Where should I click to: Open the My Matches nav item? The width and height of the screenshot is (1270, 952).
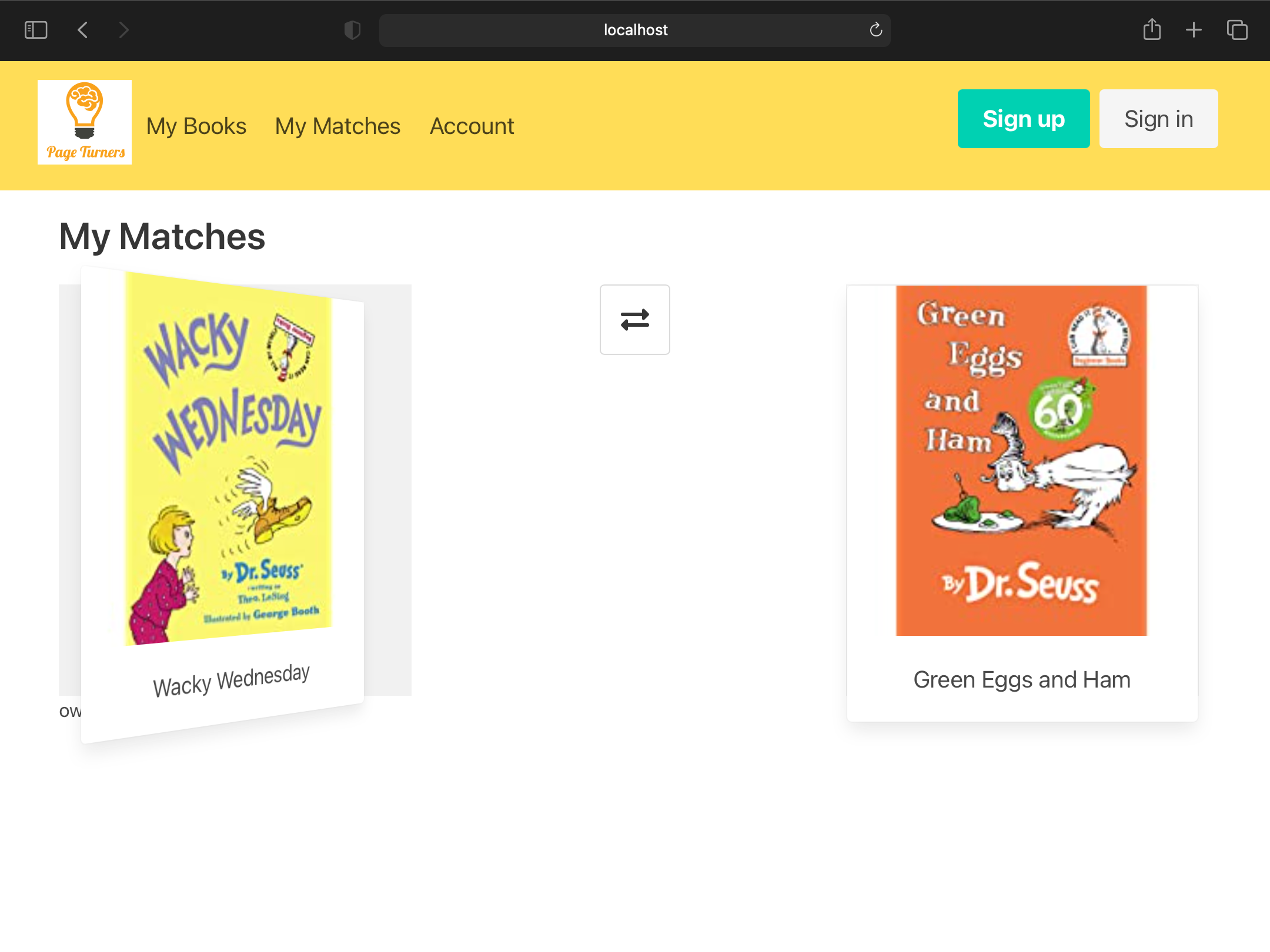click(x=337, y=126)
